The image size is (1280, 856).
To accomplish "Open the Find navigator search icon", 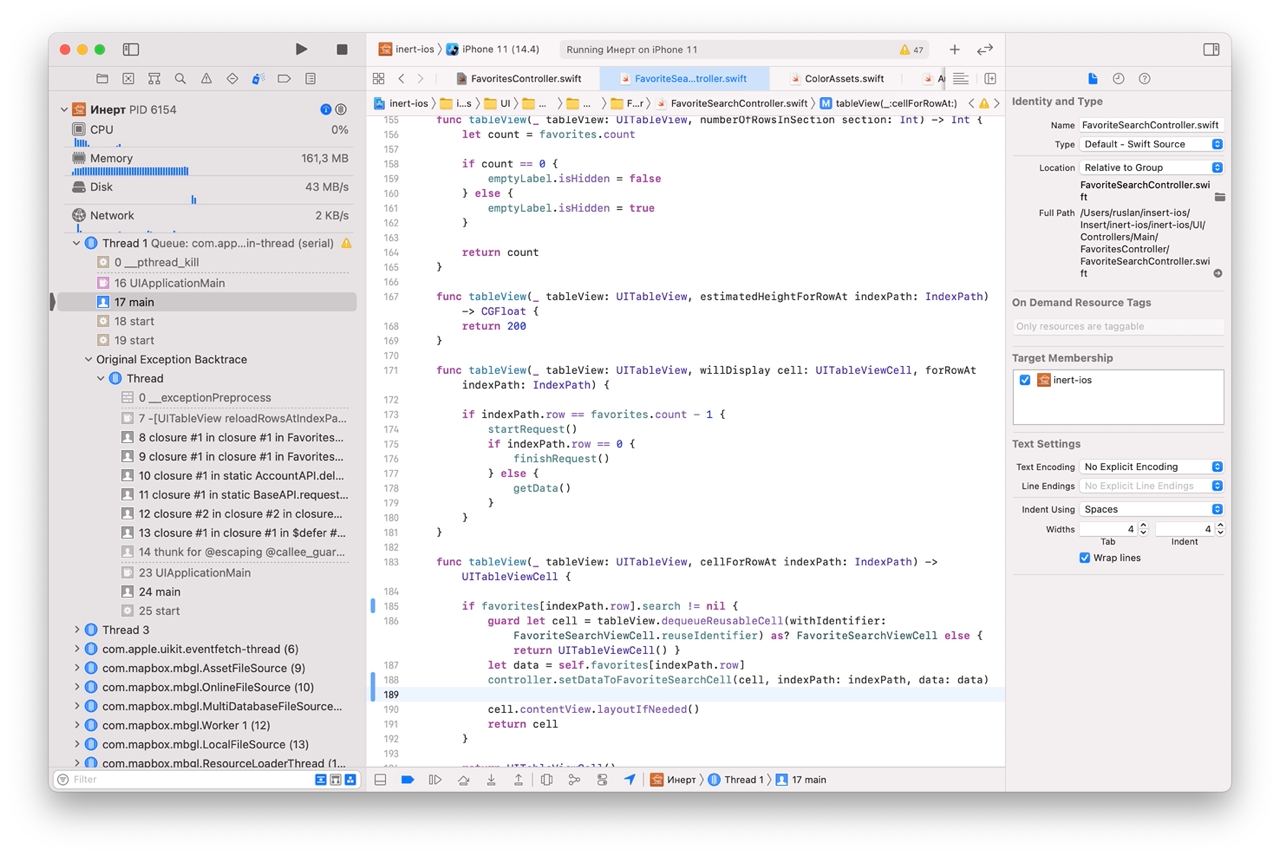I will pyautogui.click(x=180, y=78).
